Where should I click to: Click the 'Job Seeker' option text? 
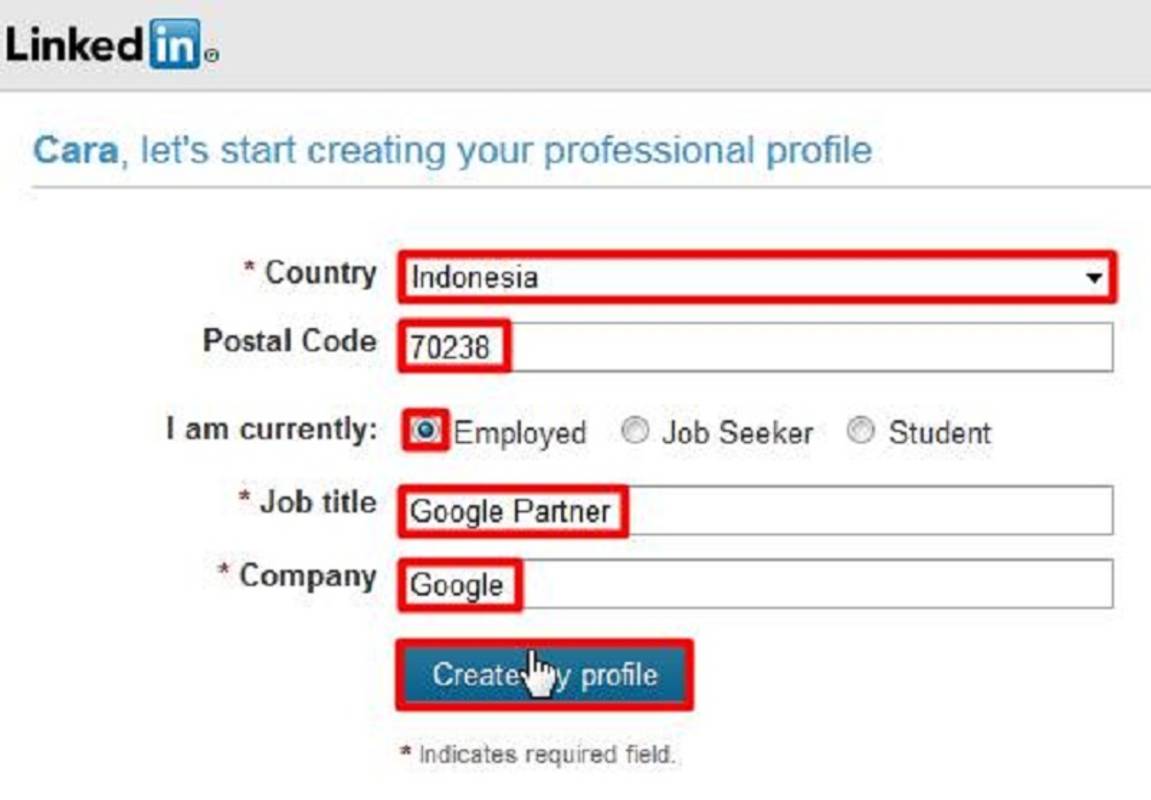click(738, 432)
